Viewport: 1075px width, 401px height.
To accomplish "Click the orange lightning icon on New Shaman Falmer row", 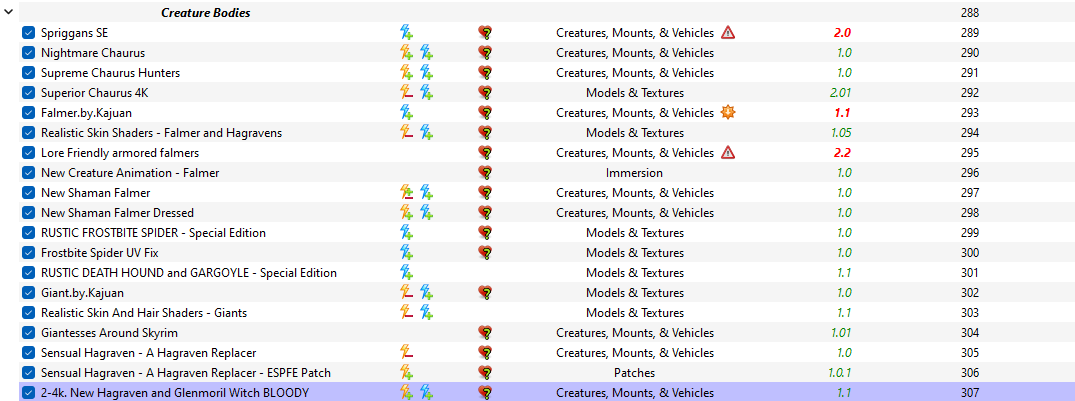I will 407,193.
